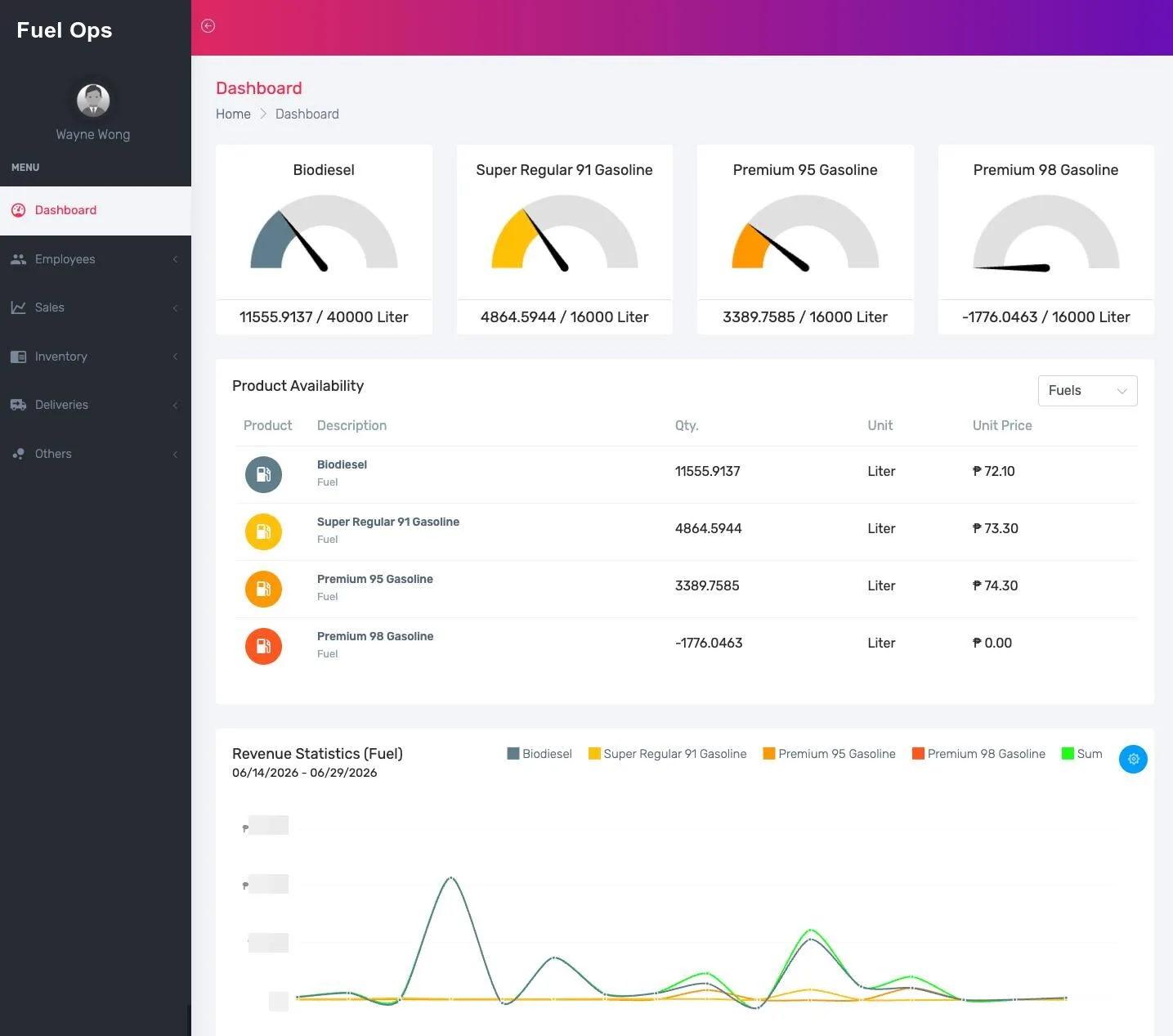Image resolution: width=1173 pixels, height=1036 pixels.
Task: Open Dashboard menu item
Action: pyautogui.click(x=96, y=210)
